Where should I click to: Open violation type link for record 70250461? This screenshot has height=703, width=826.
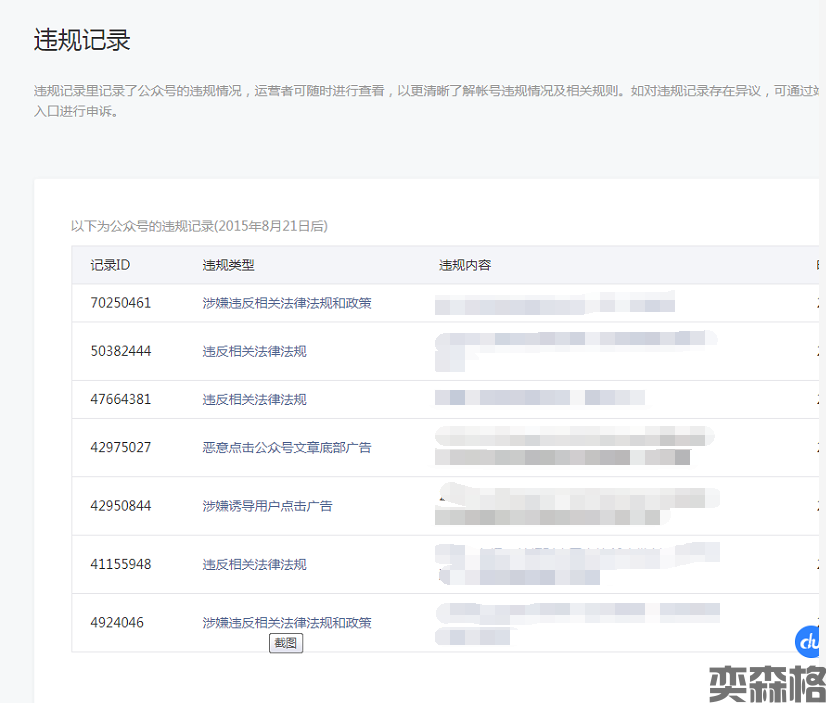tap(287, 303)
